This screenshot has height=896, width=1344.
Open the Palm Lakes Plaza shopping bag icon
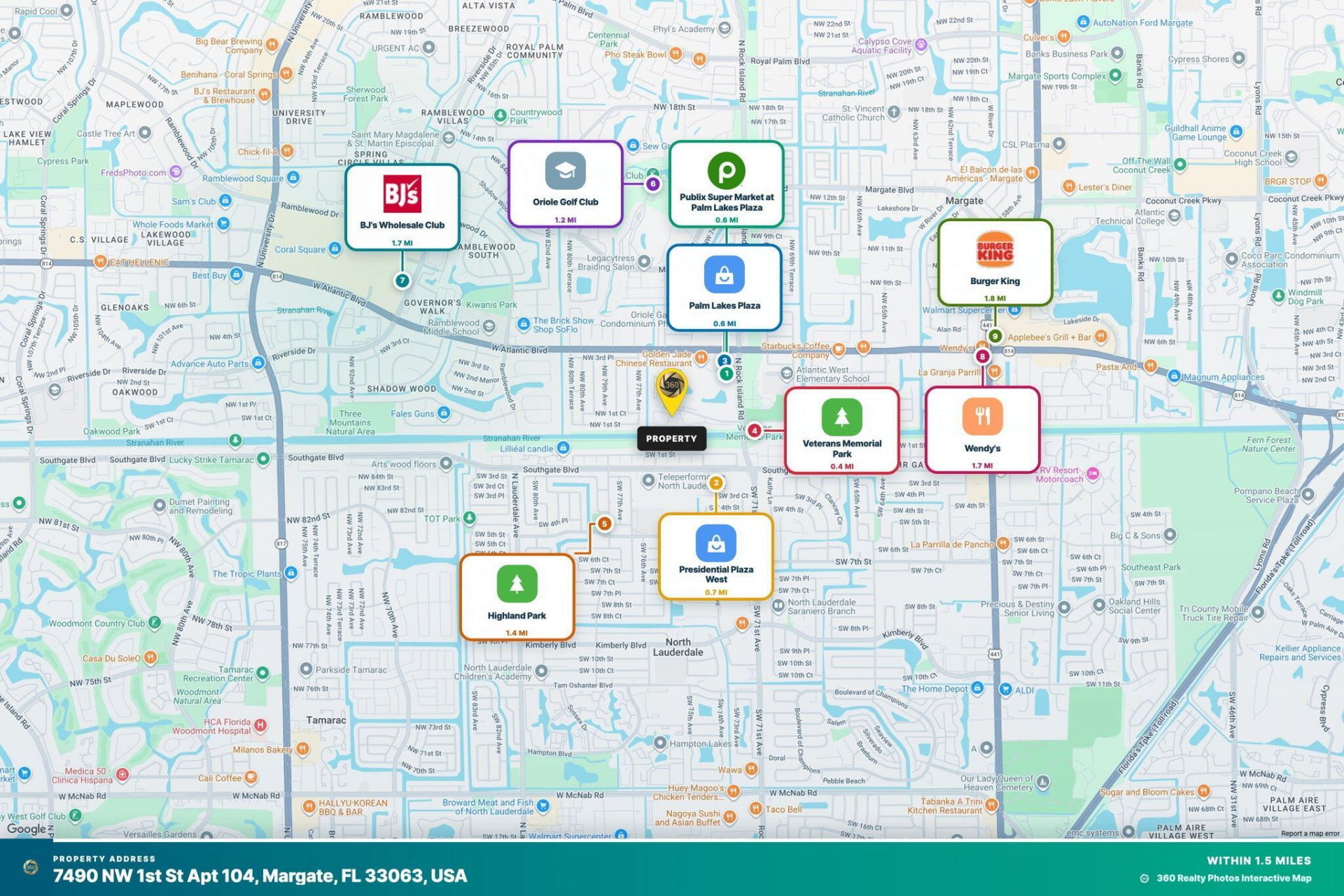click(x=724, y=275)
